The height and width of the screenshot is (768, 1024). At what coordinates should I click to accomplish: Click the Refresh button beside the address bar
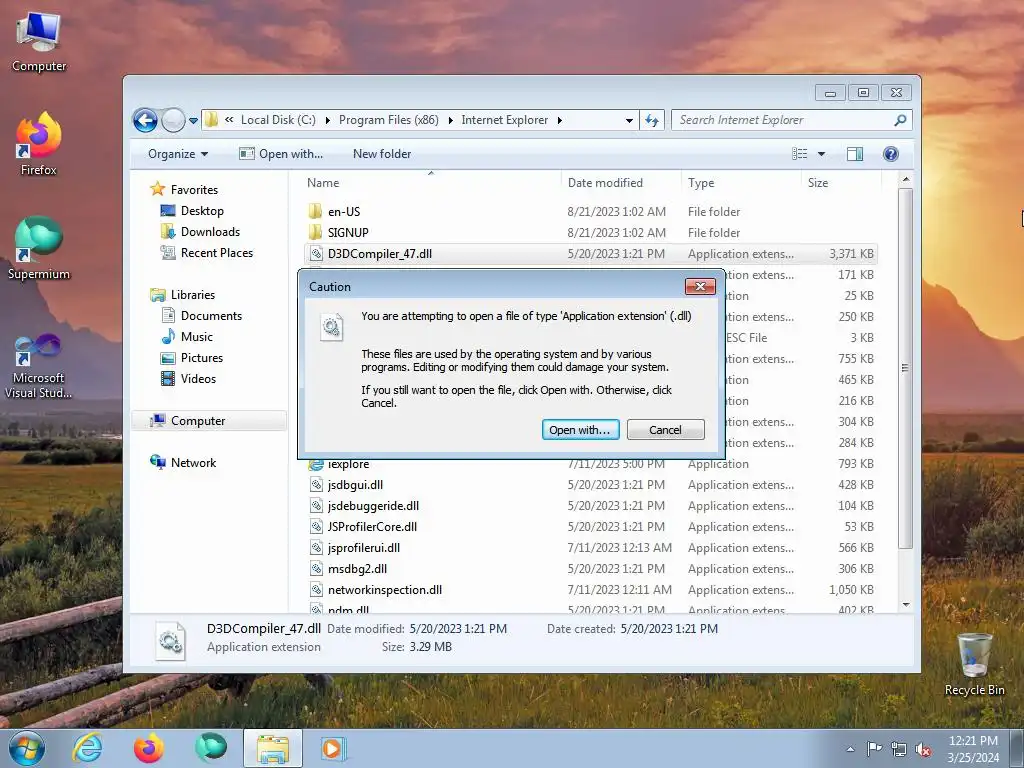pos(652,120)
